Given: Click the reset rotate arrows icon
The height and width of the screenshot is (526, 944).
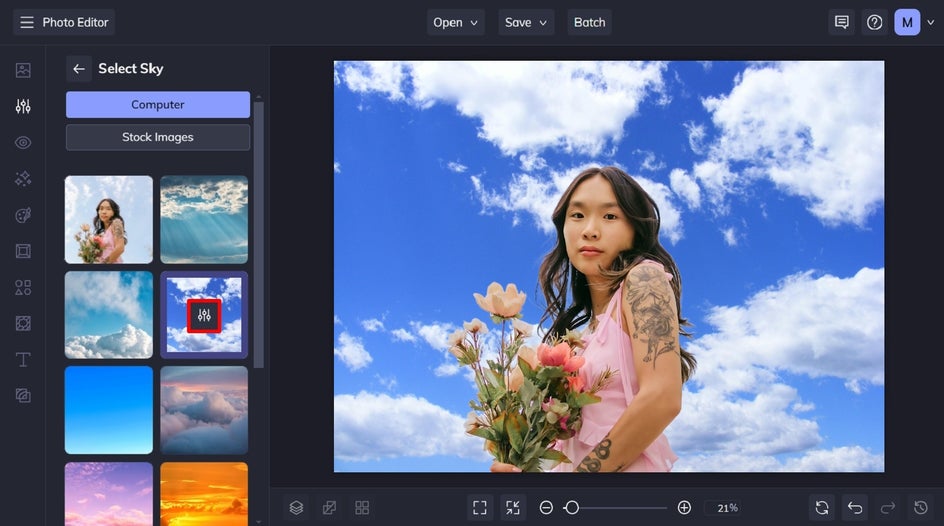Looking at the screenshot, I should pyautogui.click(x=822, y=508).
